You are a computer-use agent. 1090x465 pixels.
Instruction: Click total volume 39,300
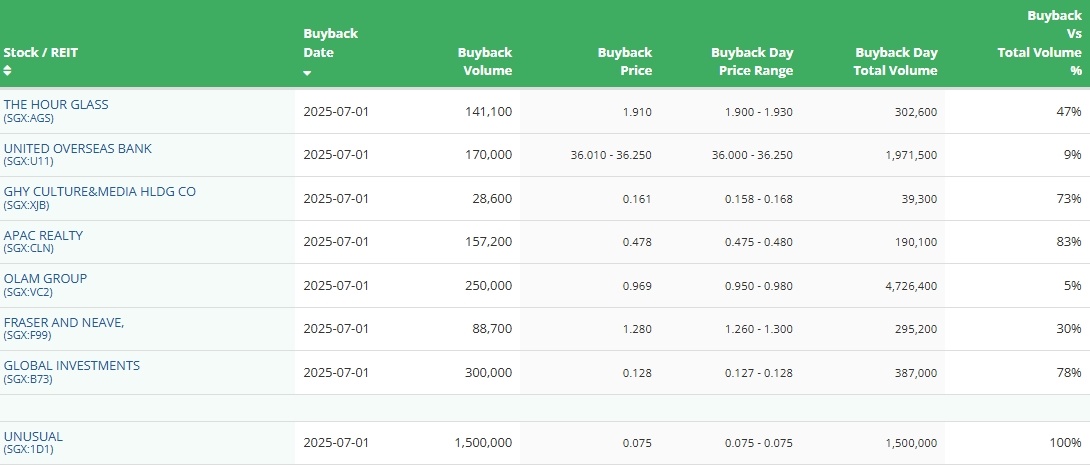(x=920, y=199)
